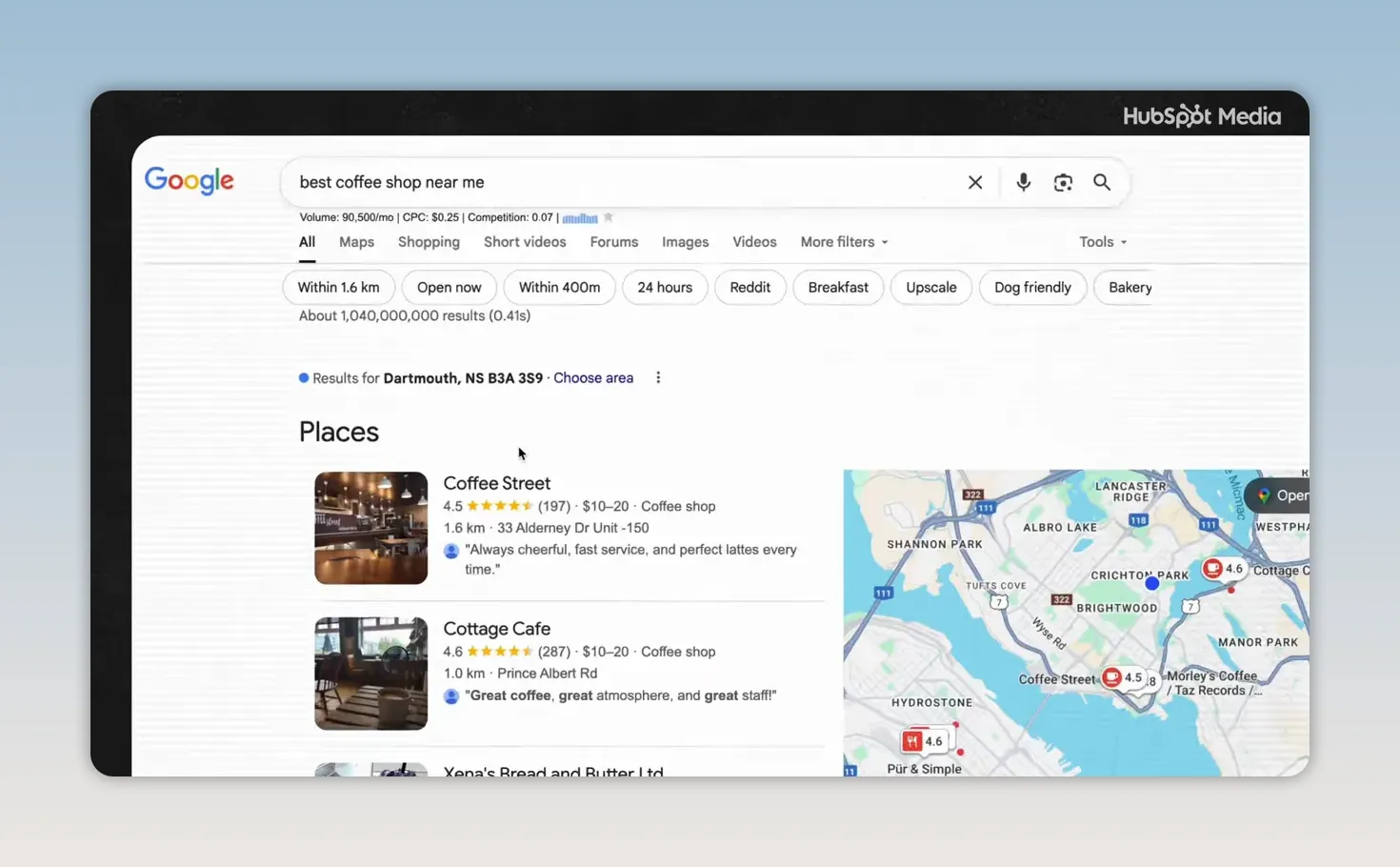
Task: Toggle the Dog friendly filter chip
Action: point(1032,287)
